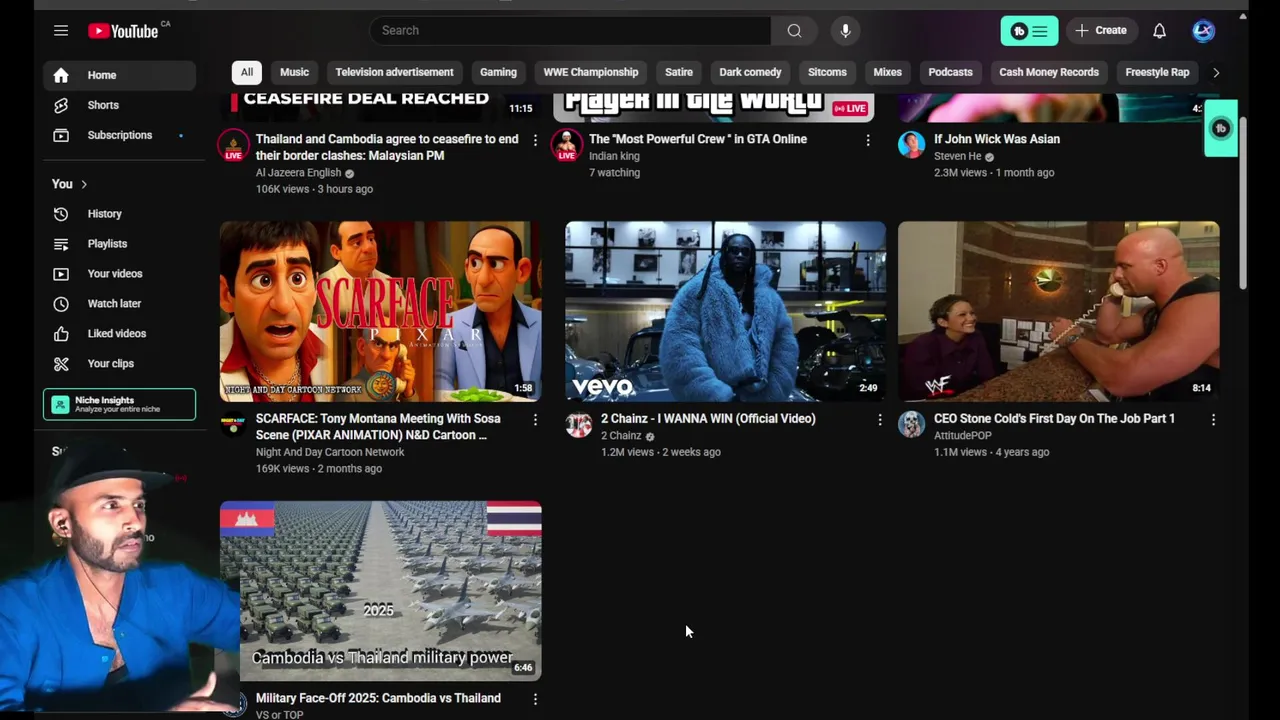Select the Gaming filter chip
Image resolution: width=1280 pixels, height=720 pixels.
[498, 72]
